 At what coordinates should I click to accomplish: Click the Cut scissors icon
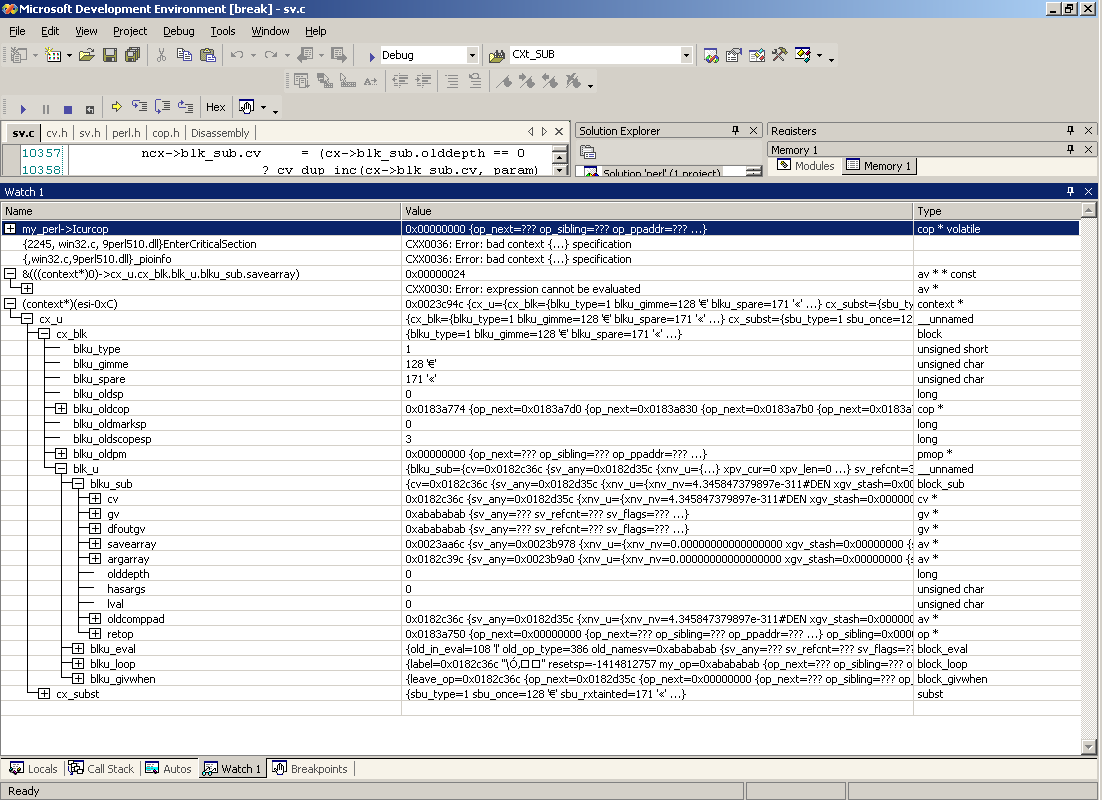click(161, 55)
